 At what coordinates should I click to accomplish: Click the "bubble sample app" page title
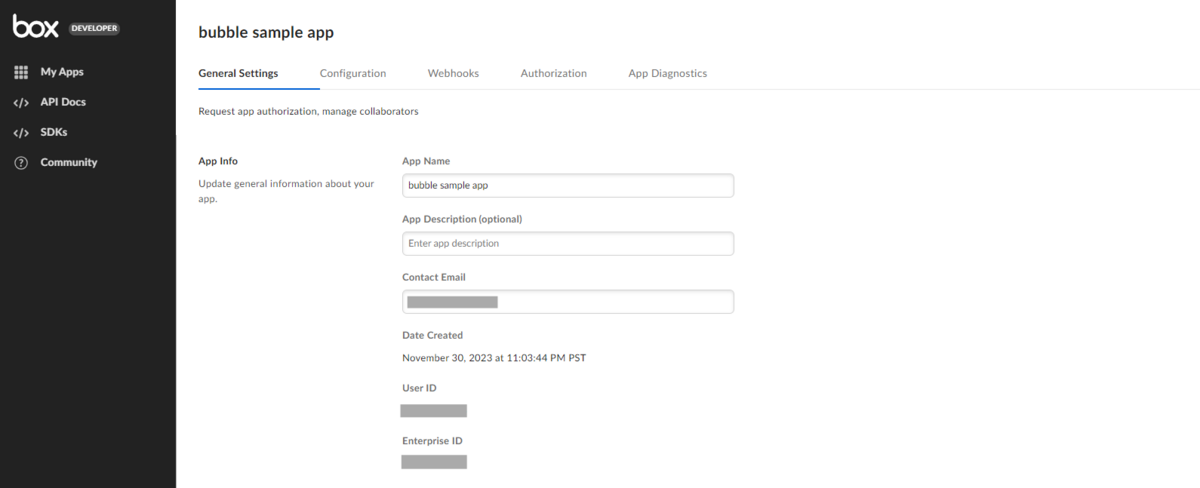tap(266, 32)
